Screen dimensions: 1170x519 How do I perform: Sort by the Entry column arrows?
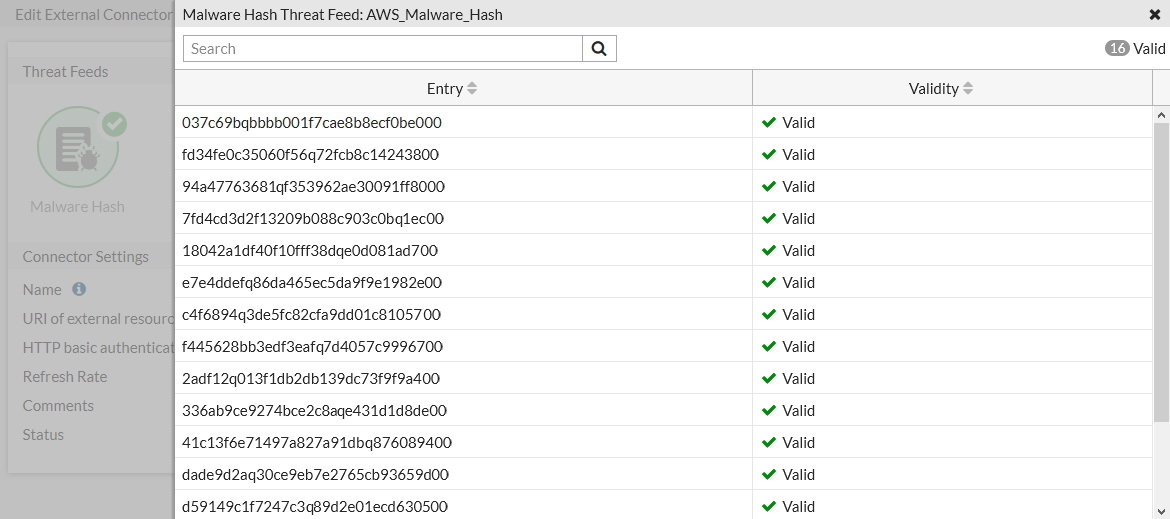(472, 89)
